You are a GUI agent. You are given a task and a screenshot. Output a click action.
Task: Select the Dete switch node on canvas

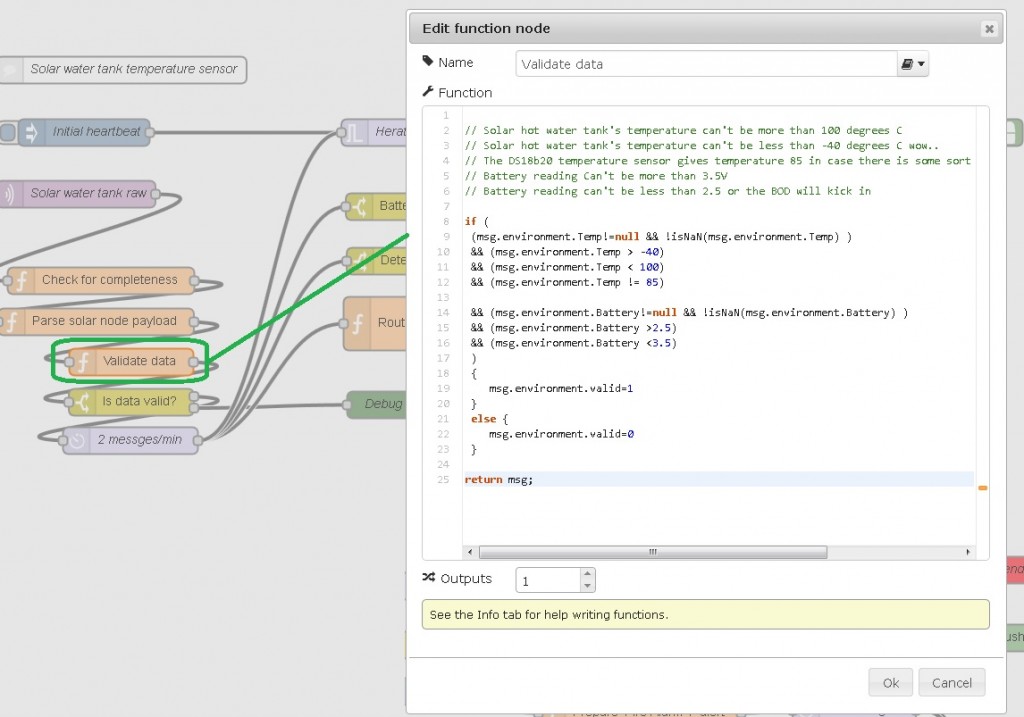coord(377,261)
